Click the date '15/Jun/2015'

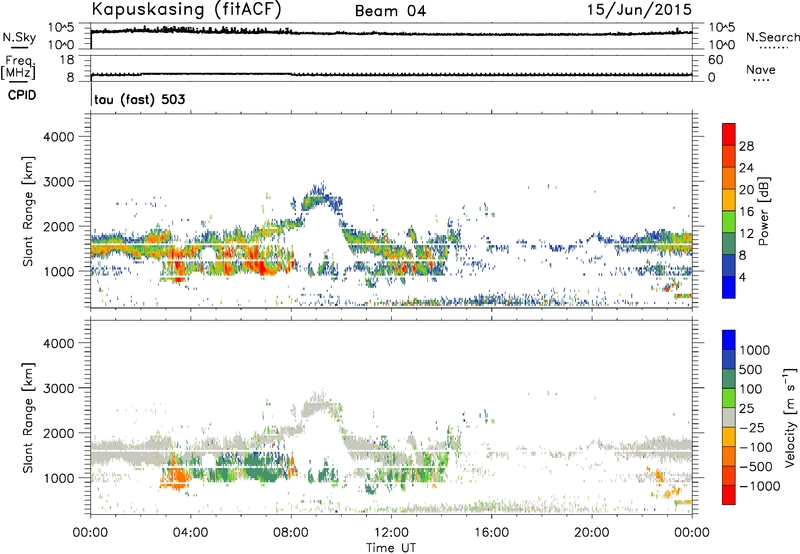(639, 10)
